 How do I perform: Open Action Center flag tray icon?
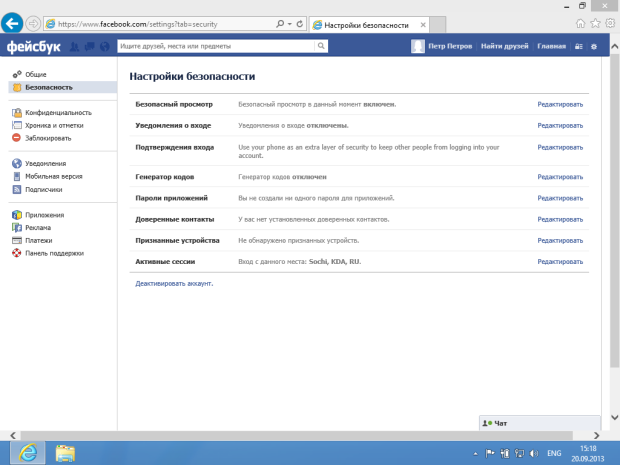(x=490, y=453)
